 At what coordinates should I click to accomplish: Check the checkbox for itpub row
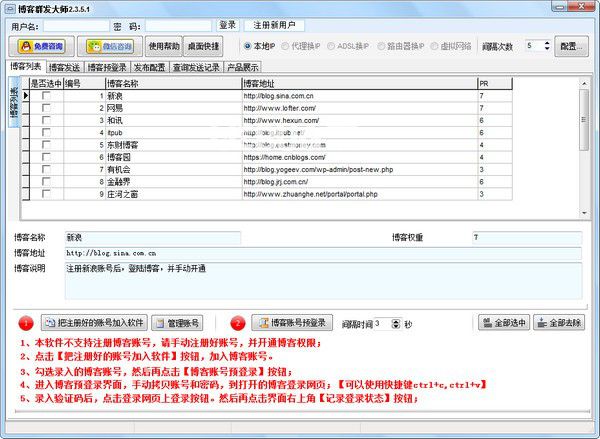(46, 132)
